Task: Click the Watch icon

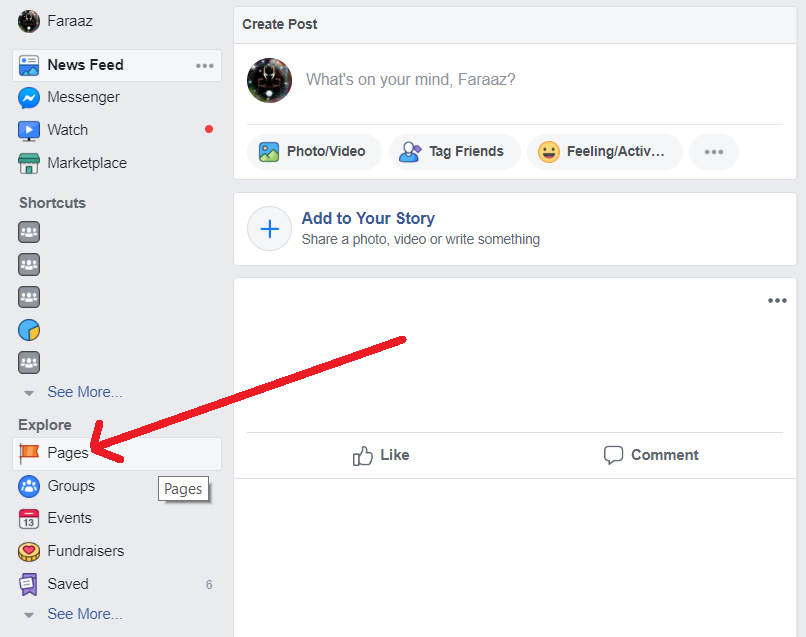Action: click(29, 131)
